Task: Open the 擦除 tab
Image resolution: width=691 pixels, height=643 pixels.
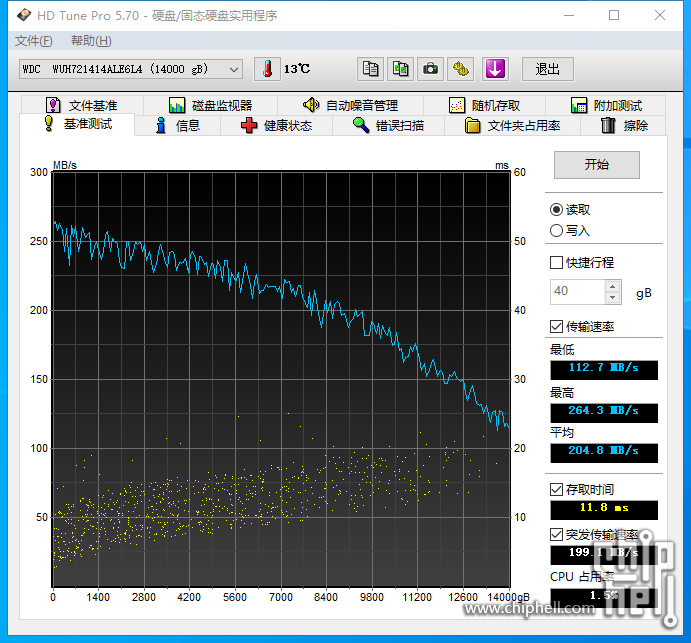Action: [624, 126]
